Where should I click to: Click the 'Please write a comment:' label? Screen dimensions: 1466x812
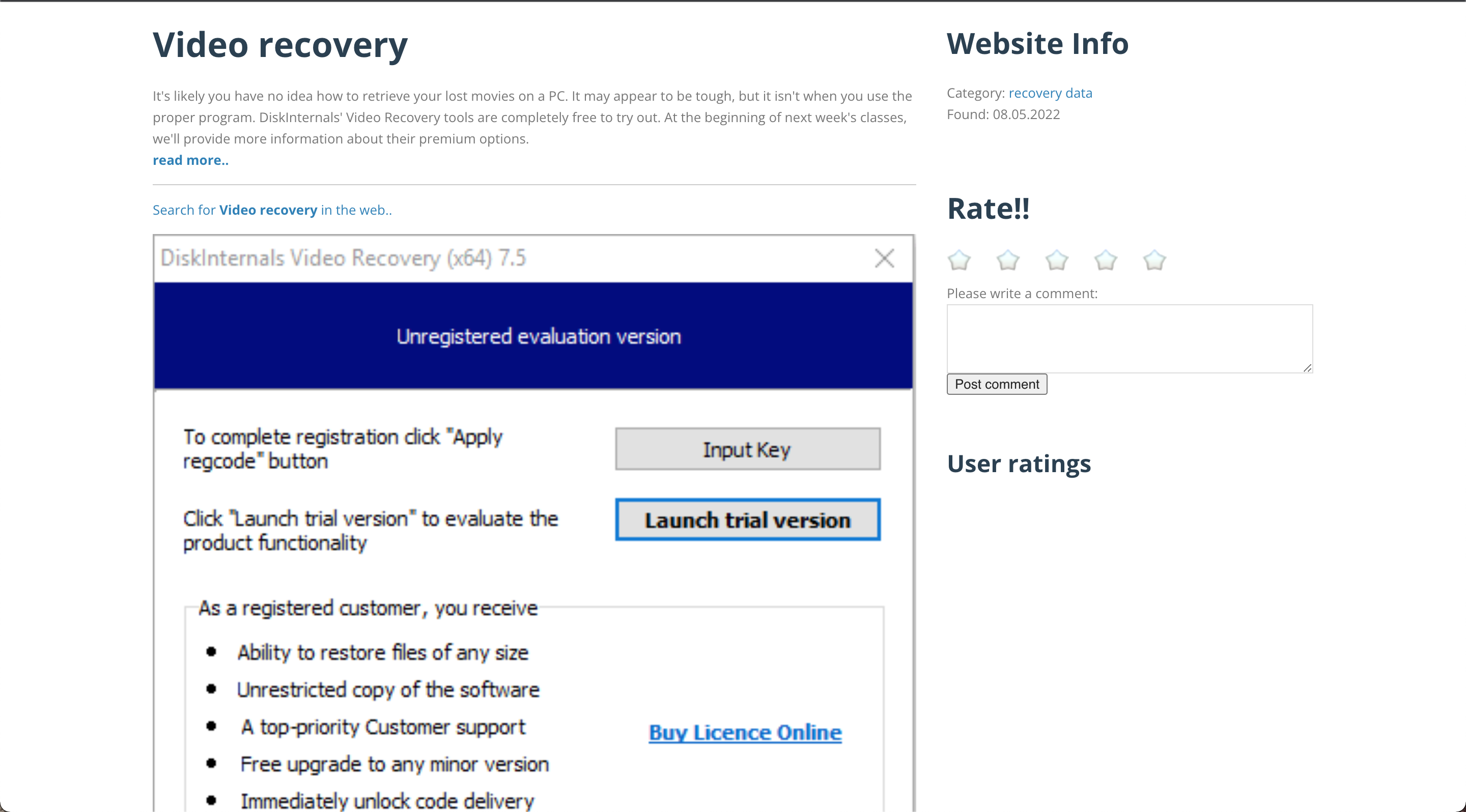point(1022,294)
